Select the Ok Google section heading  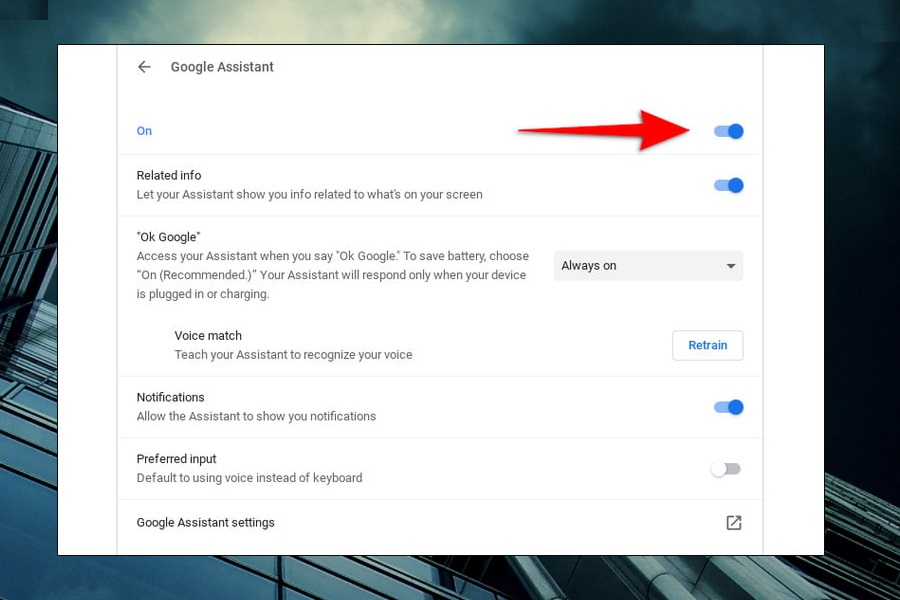(167, 237)
